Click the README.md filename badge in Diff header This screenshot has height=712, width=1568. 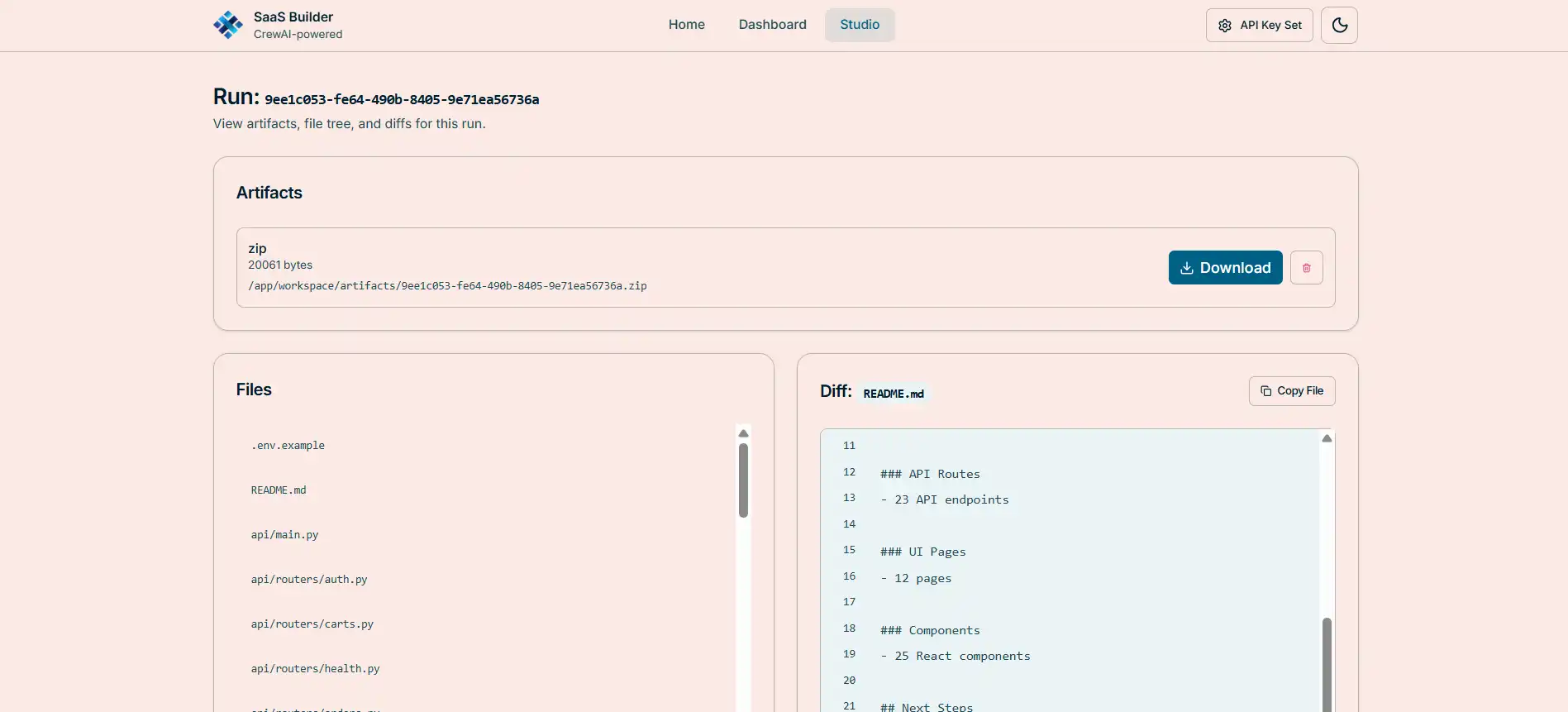[894, 394]
